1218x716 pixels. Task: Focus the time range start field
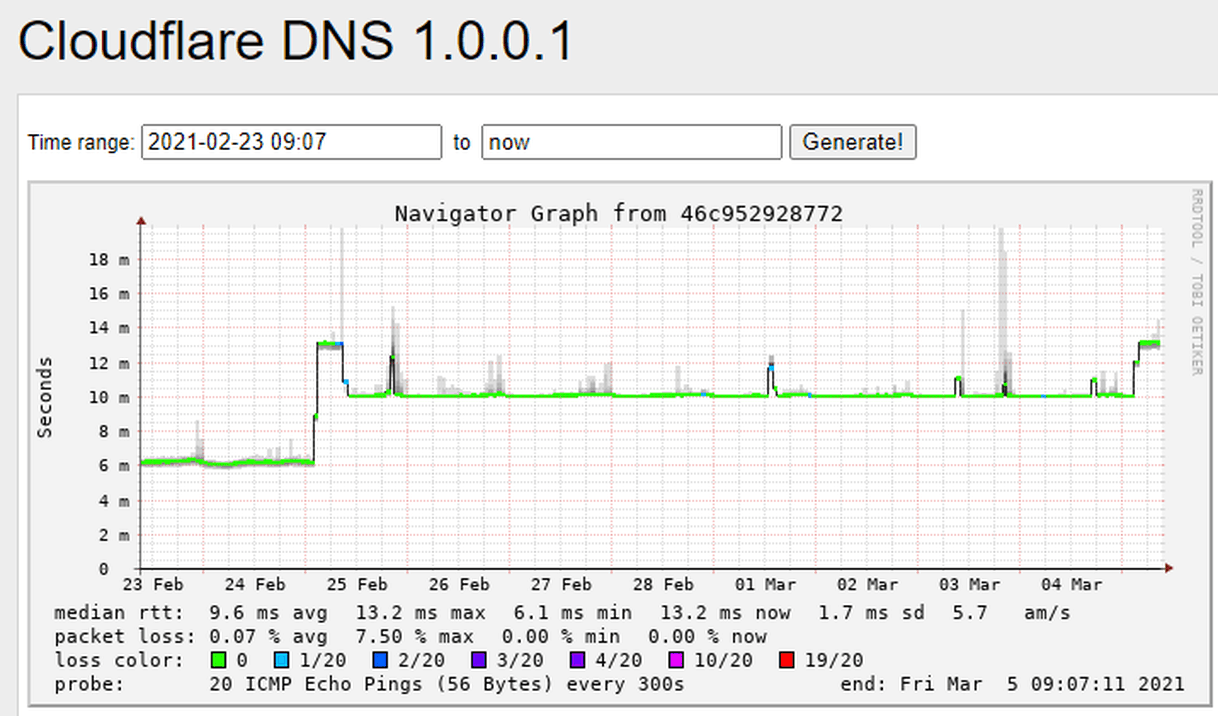292,142
